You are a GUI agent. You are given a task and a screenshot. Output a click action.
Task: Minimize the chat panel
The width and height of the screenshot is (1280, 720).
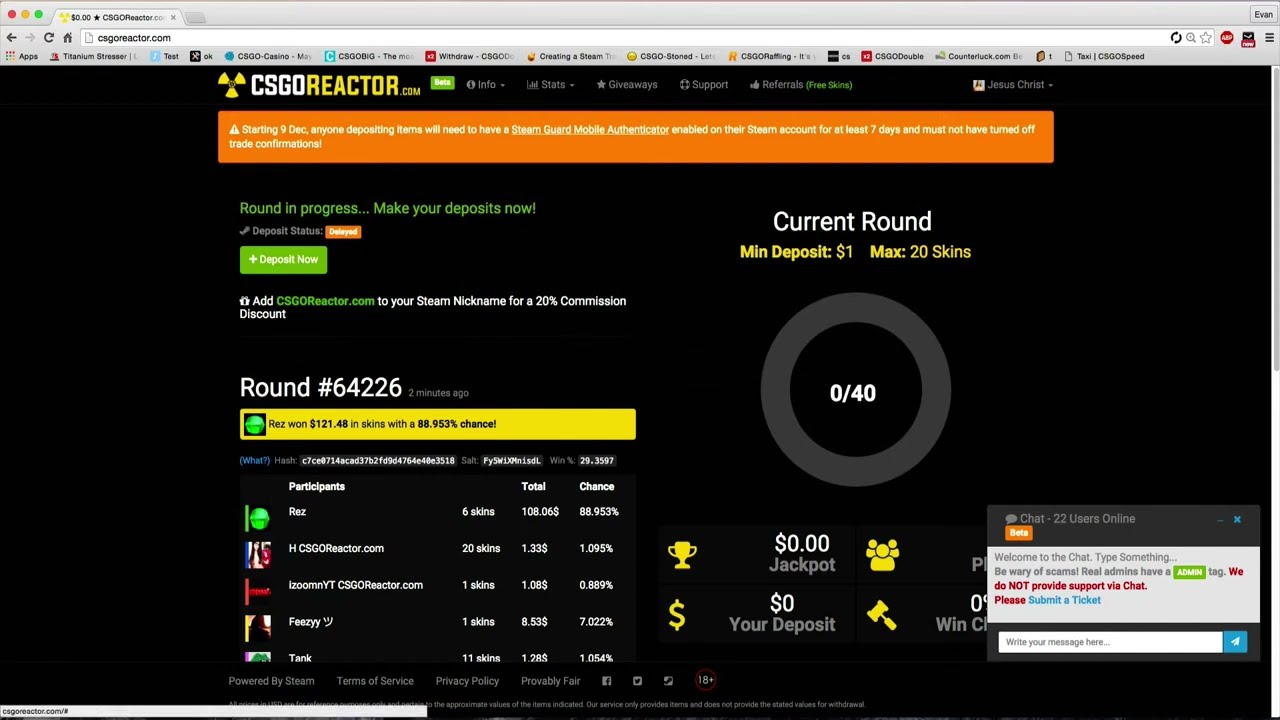click(x=1220, y=520)
